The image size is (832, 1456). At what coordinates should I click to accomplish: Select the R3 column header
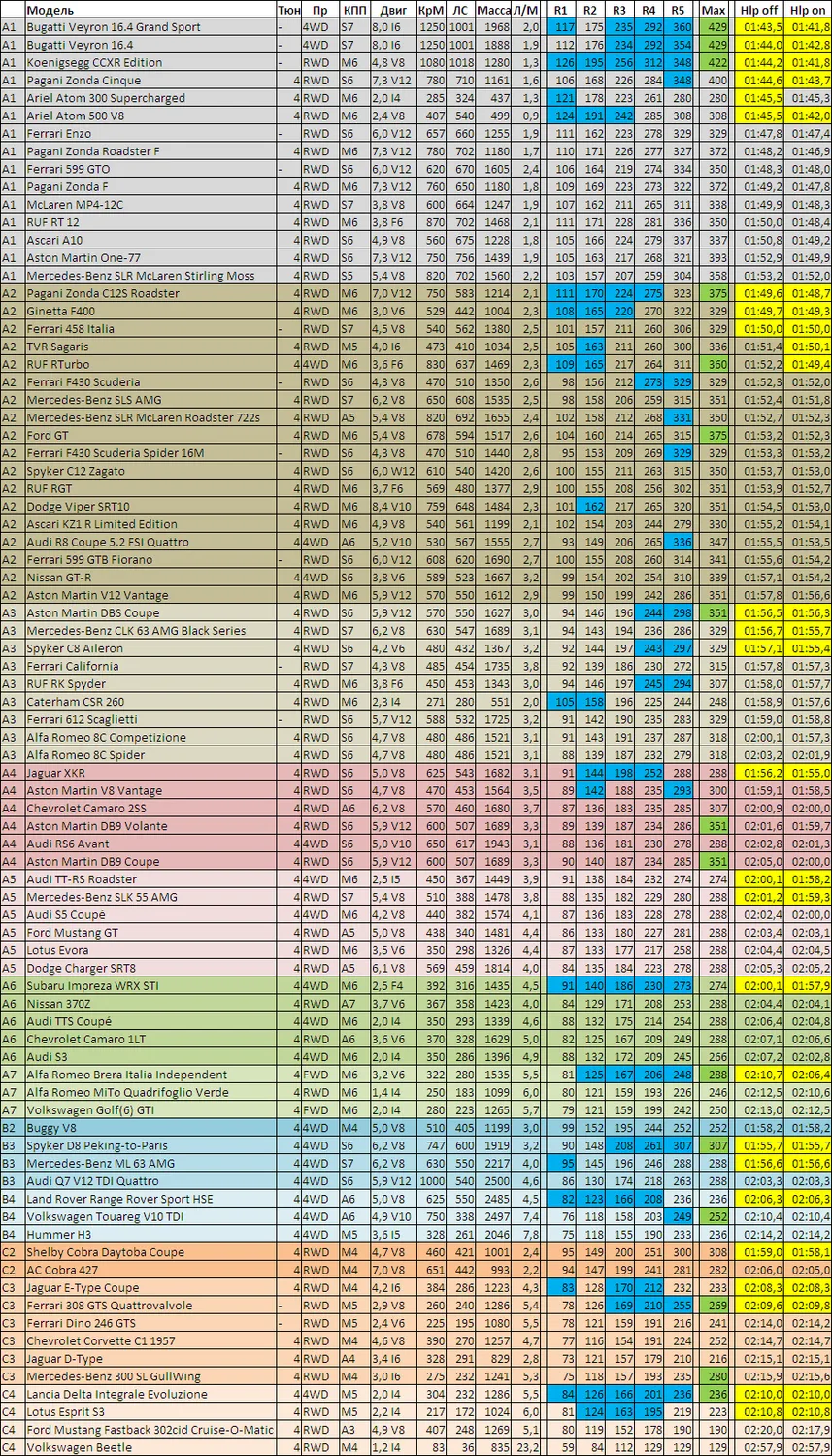[x=619, y=9]
